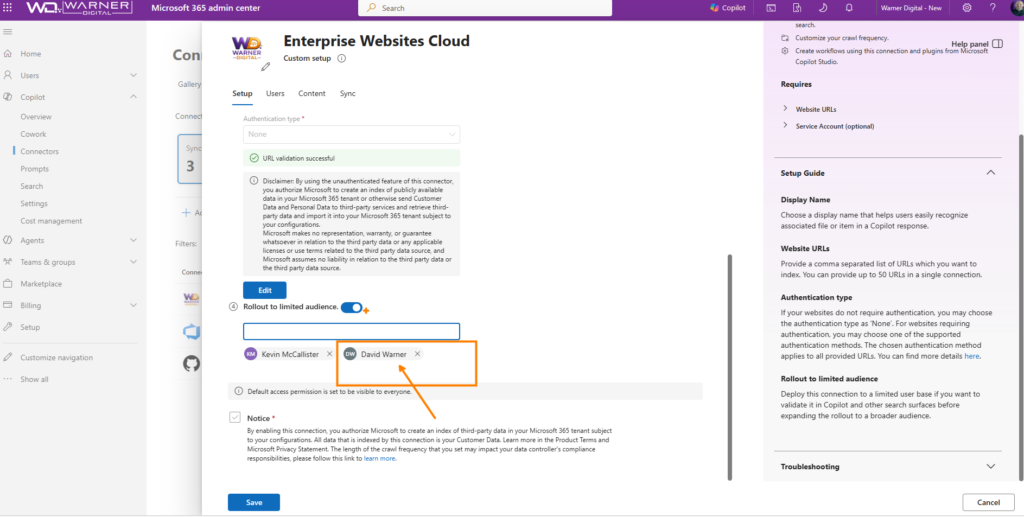
Task: Click the Home icon in sidebar
Action: point(8,54)
